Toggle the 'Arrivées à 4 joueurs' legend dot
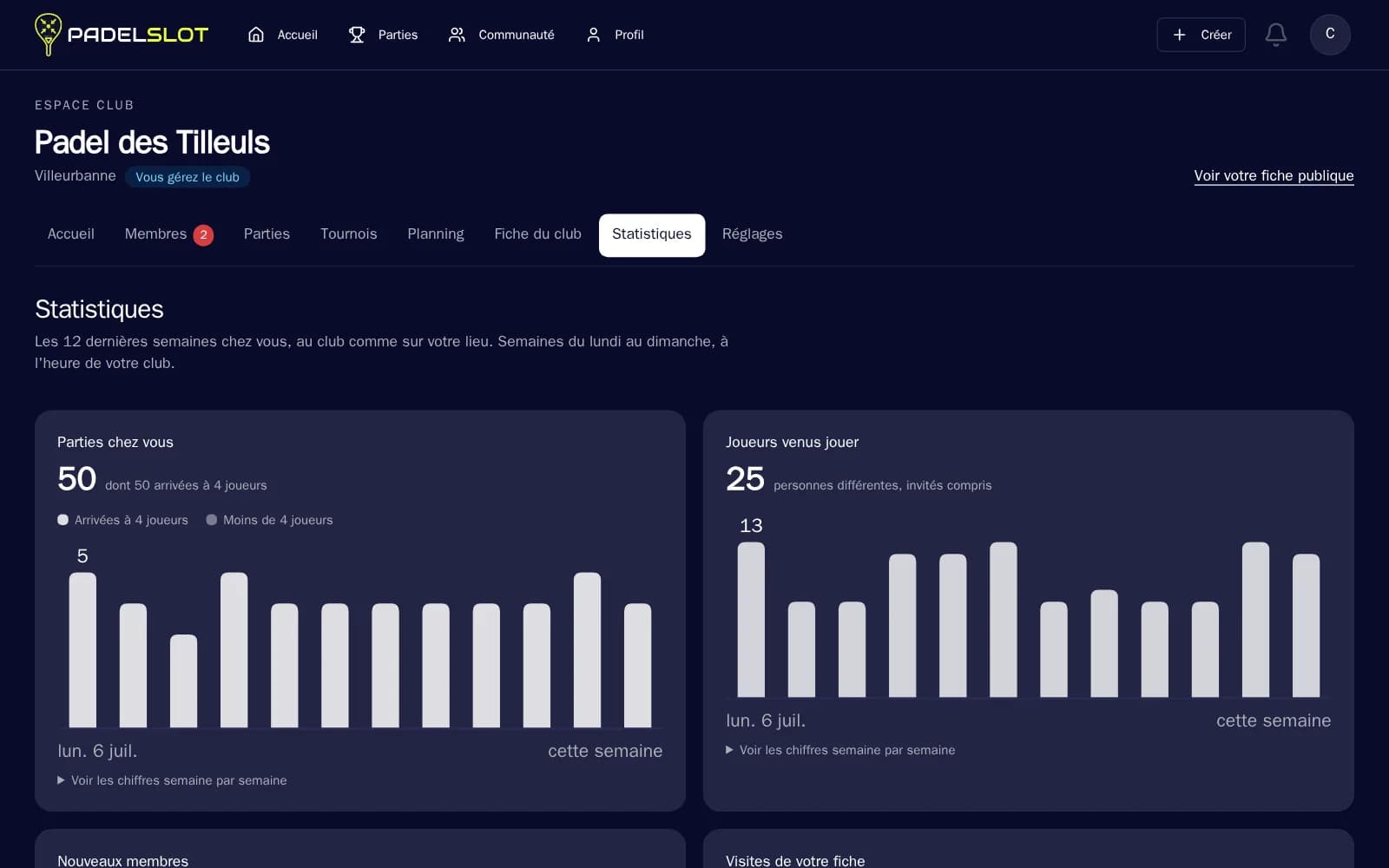This screenshot has height=868, width=1389. 63,520
